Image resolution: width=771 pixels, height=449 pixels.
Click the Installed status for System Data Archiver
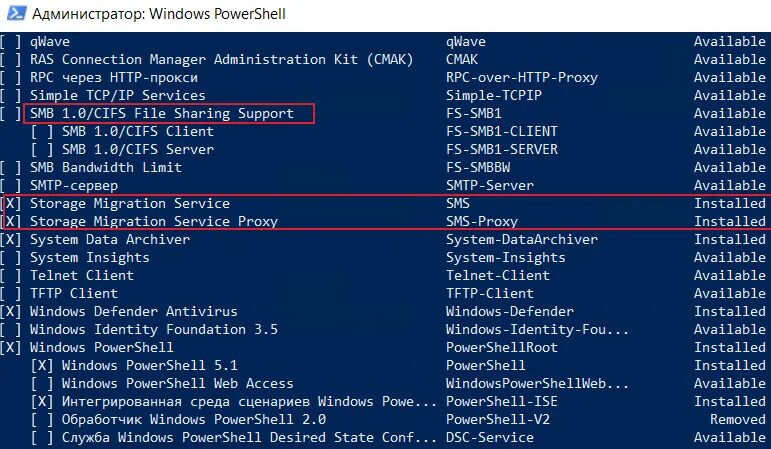[x=730, y=239]
